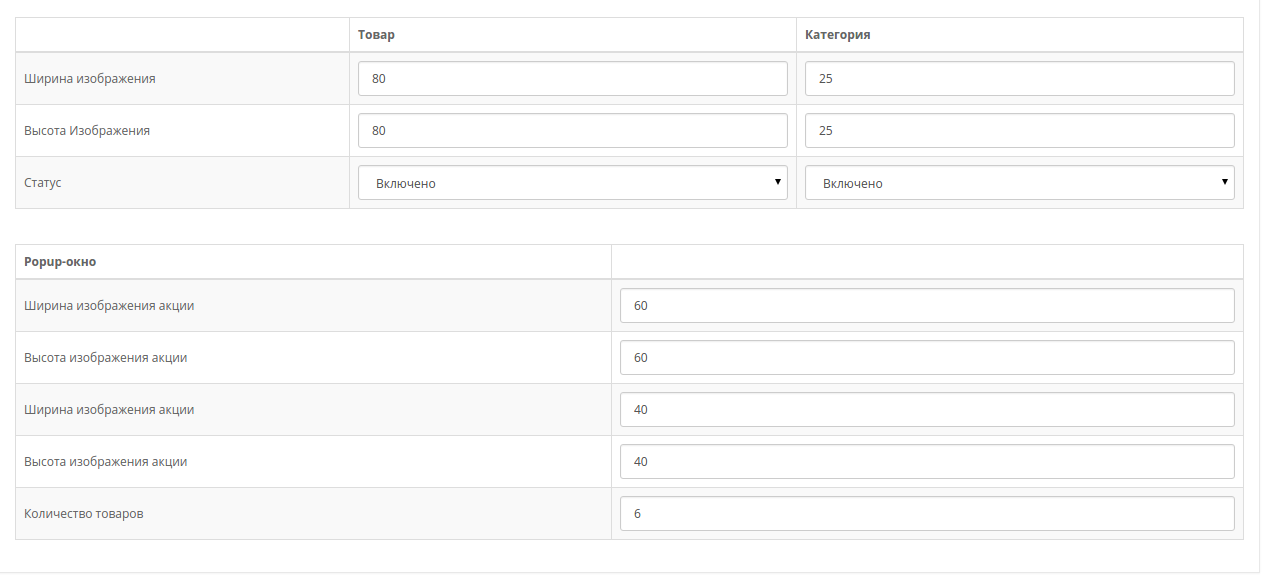This screenshot has width=1262, height=584.
Task: Focus Ширина изображения field under Товар
Action: pyautogui.click(x=573, y=79)
